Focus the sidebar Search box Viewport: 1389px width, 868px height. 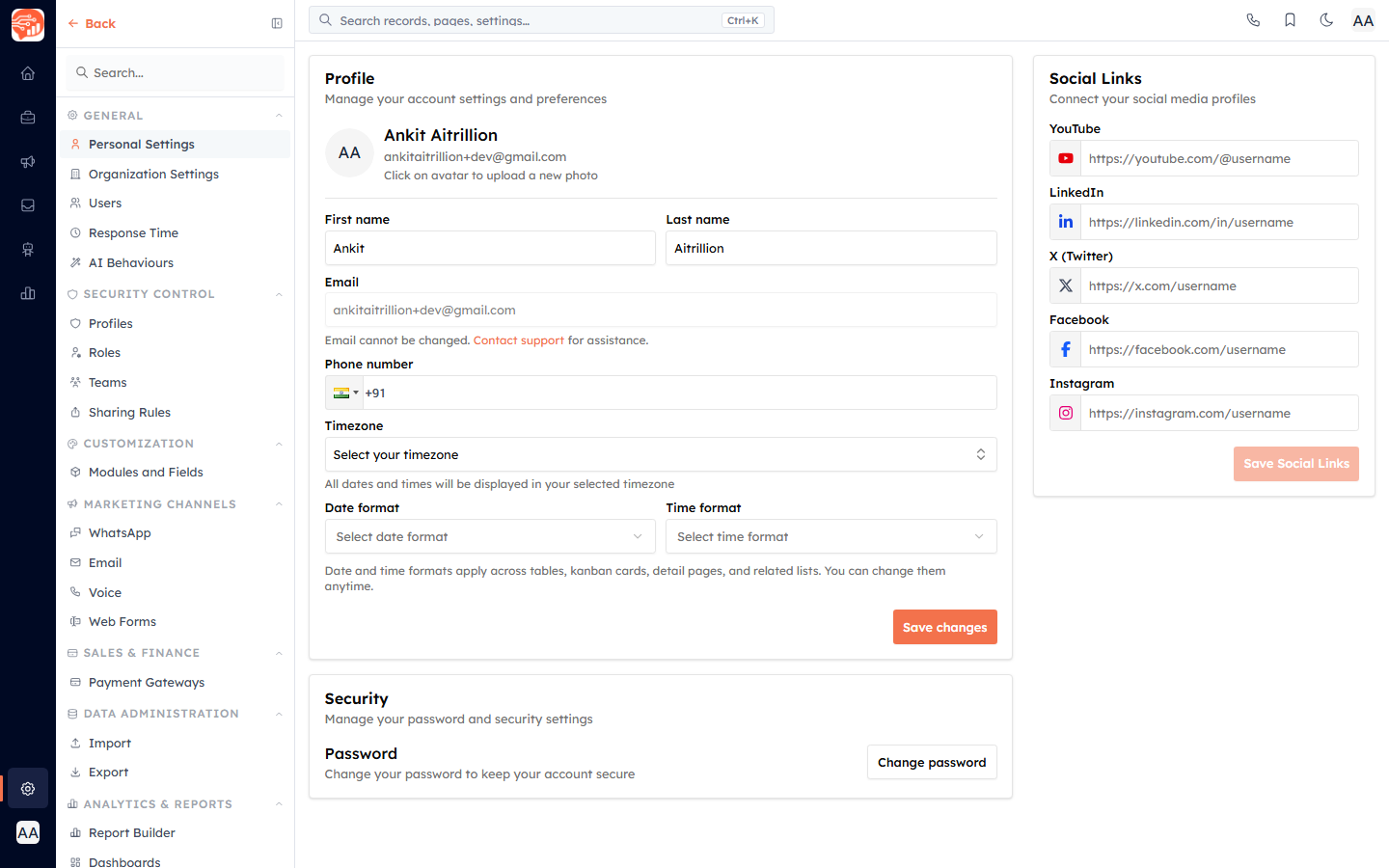pos(175,72)
